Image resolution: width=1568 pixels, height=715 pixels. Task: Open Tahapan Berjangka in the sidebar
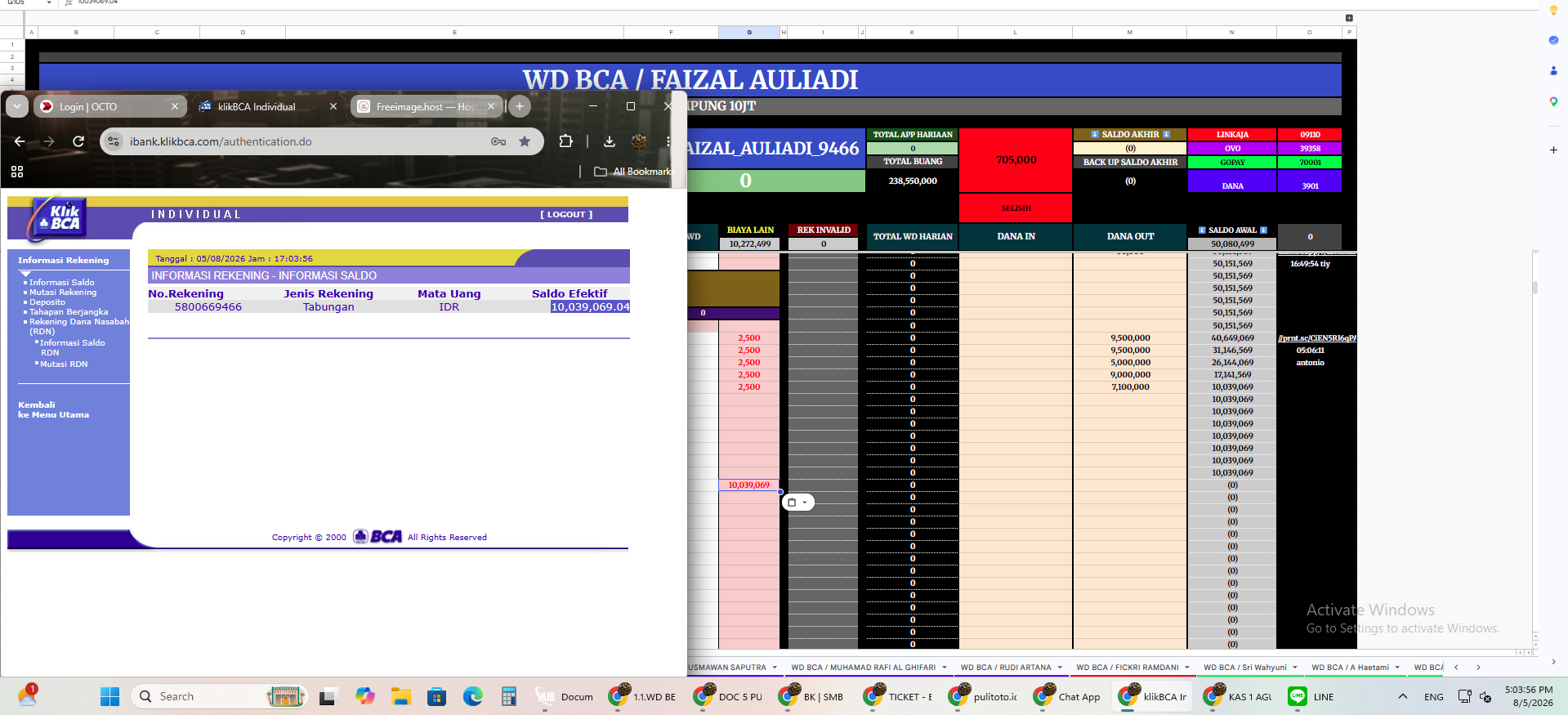(69, 312)
